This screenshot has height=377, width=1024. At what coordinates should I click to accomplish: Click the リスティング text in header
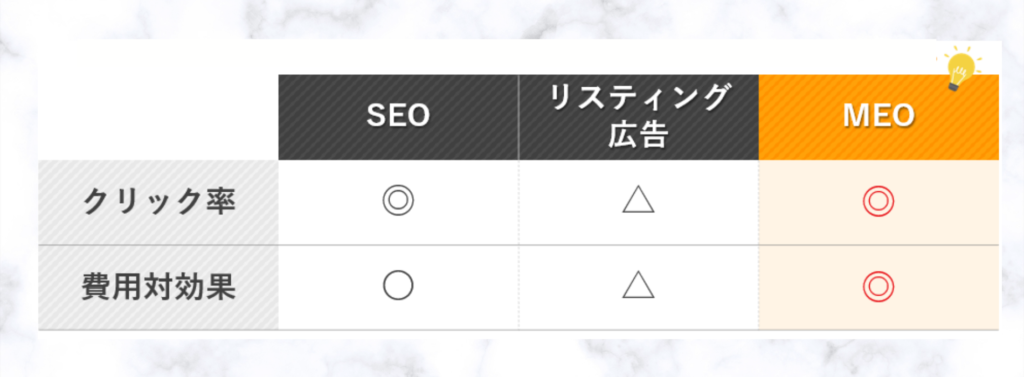(x=639, y=99)
